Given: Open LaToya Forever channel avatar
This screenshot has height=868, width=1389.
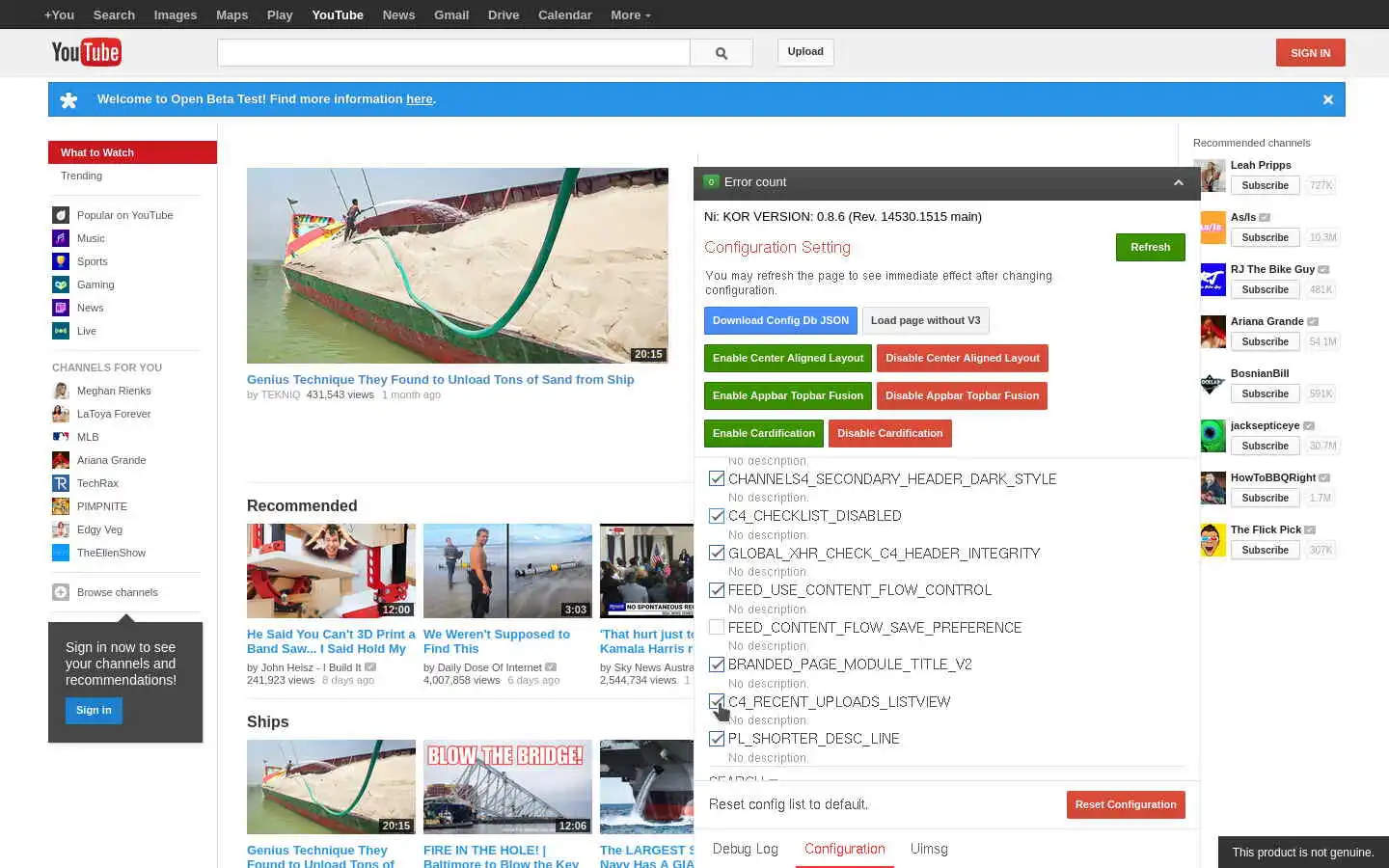Looking at the screenshot, I should pyautogui.click(x=61, y=414).
